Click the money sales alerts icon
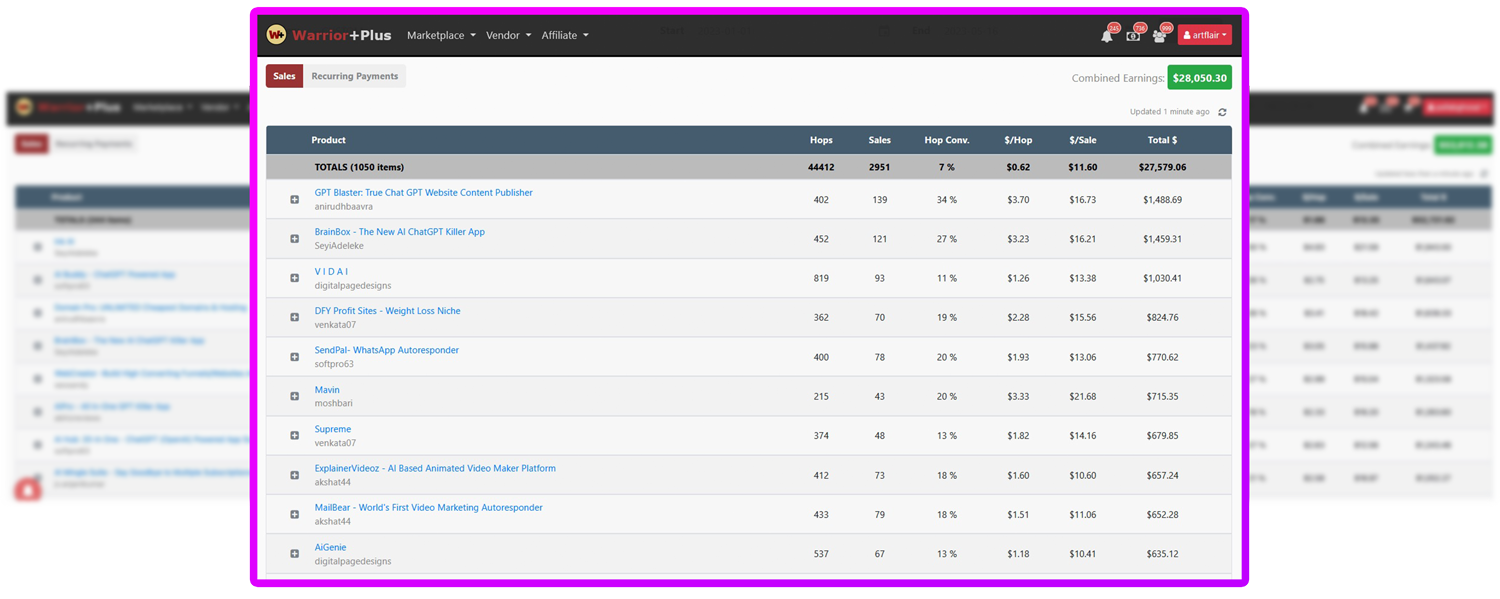1500x599 pixels. point(1133,36)
